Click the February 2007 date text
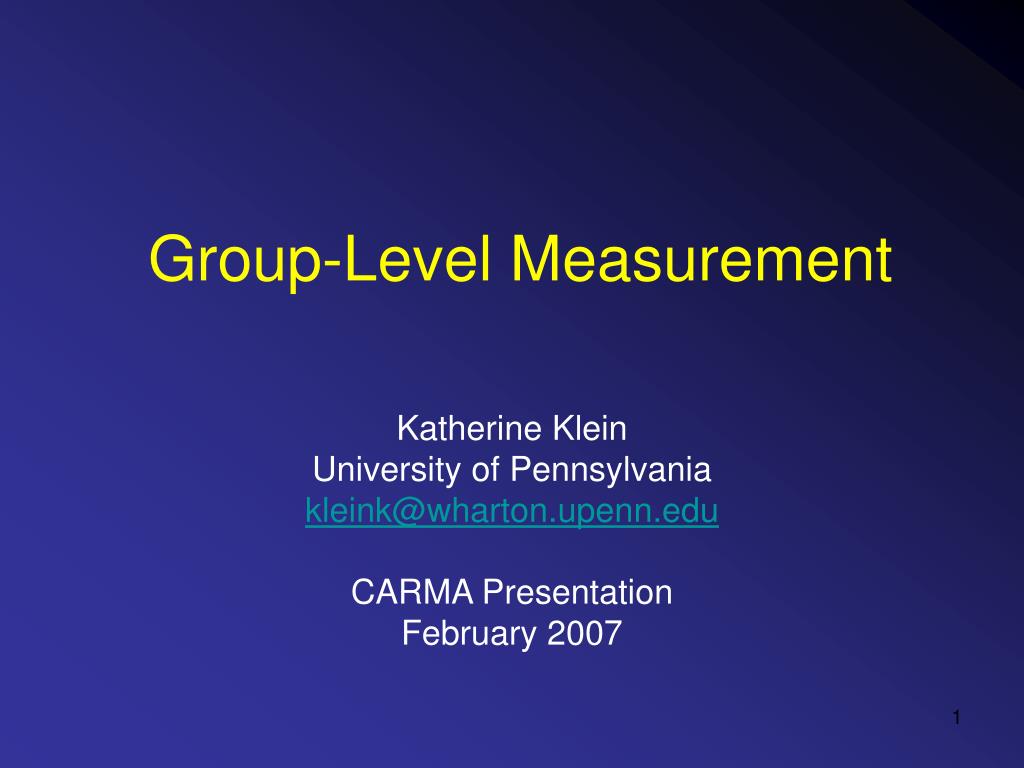Image resolution: width=1024 pixels, height=768 pixels. tap(511, 633)
